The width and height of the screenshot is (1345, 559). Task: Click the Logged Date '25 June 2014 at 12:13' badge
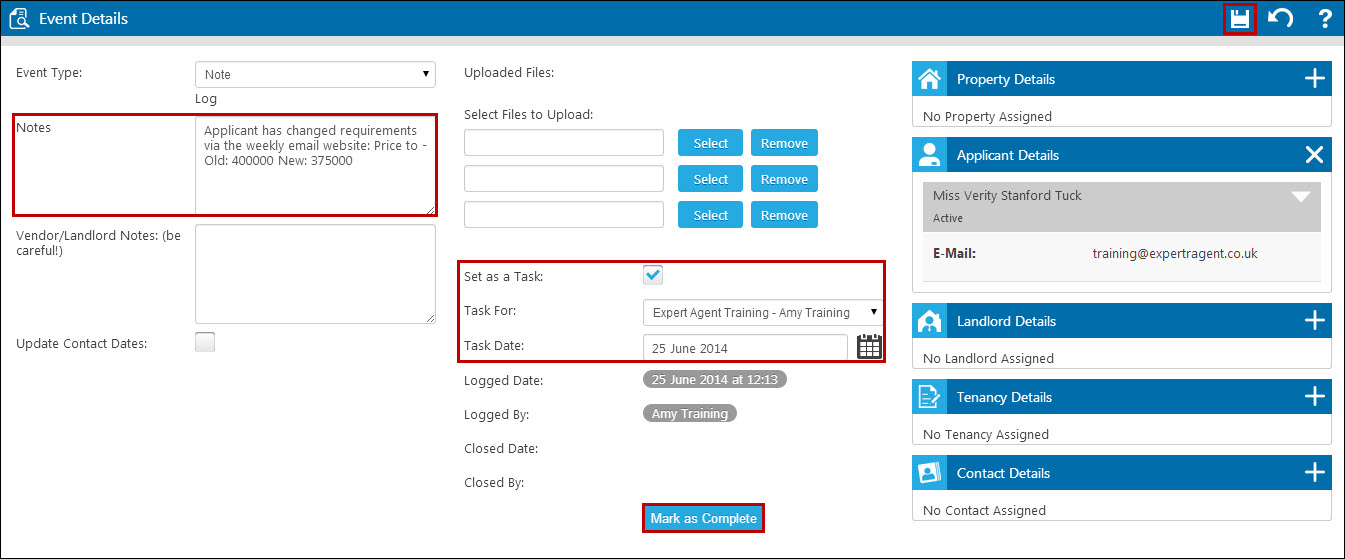point(715,379)
